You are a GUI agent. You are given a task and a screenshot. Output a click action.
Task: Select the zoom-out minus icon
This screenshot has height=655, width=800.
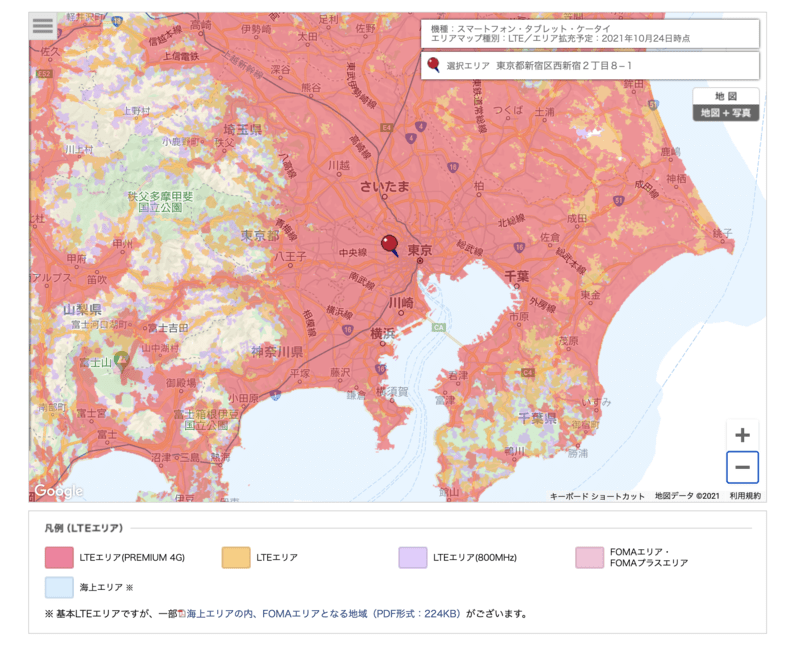742,467
